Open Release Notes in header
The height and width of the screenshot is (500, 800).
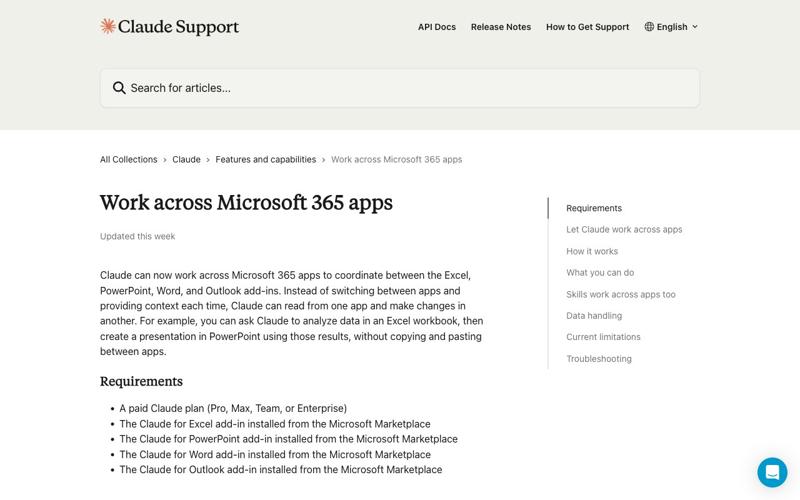pos(501,27)
